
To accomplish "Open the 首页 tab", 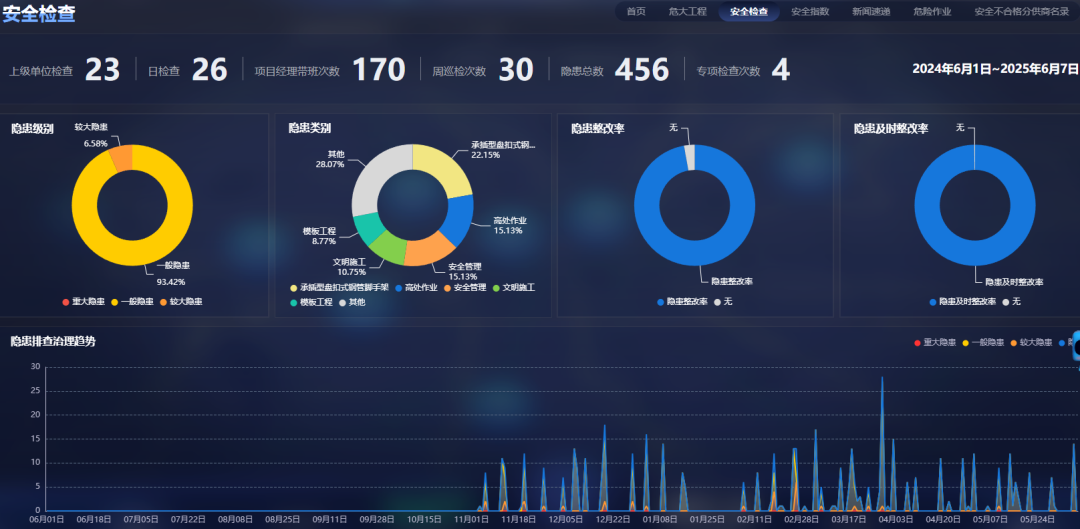I will coord(636,12).
